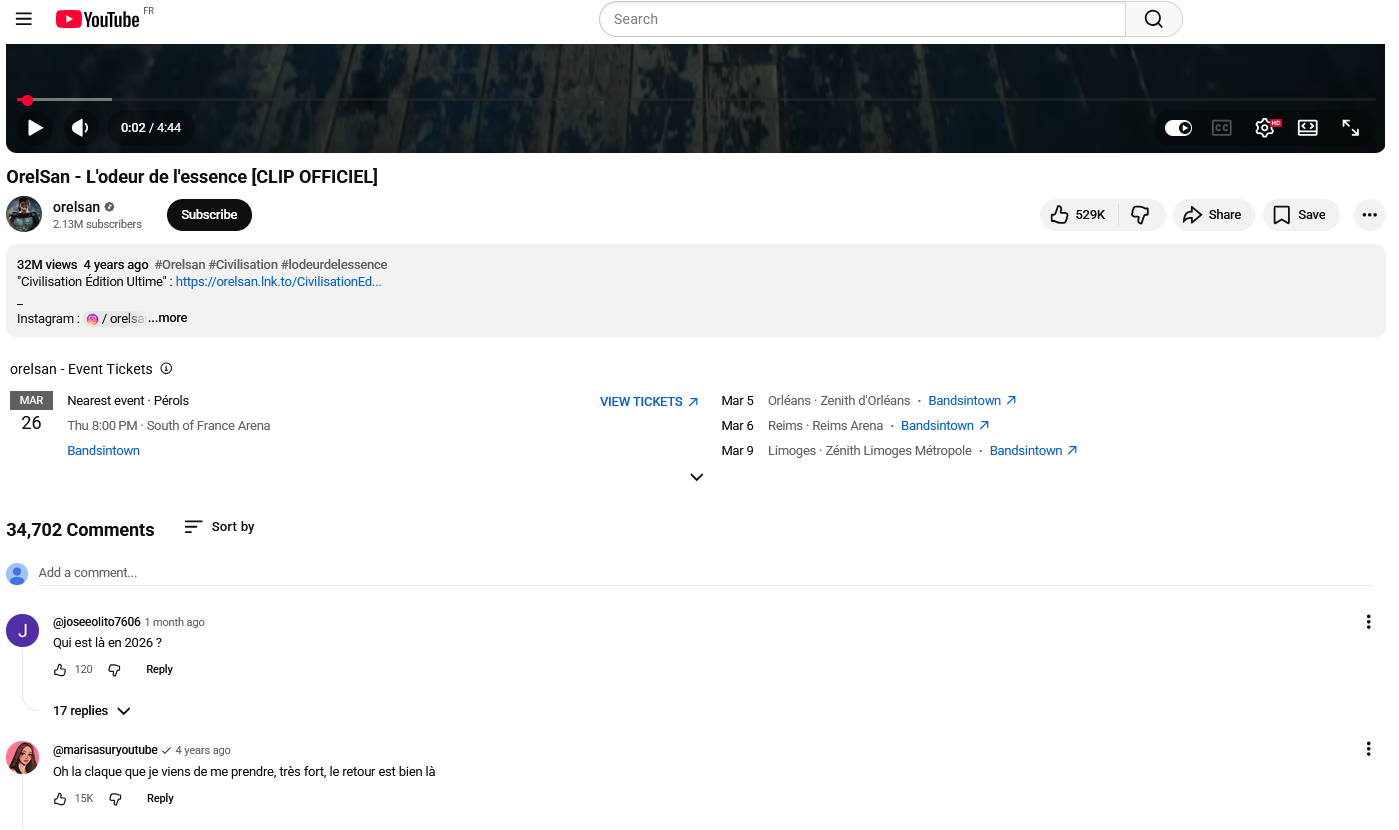Open the YouTube guide hamburger menu

[24, 19]
